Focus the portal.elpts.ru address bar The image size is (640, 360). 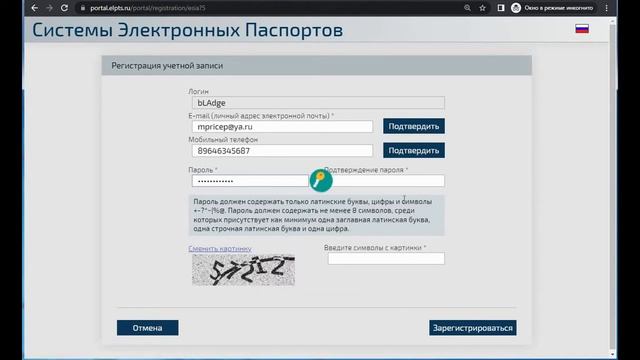(269, 8)
